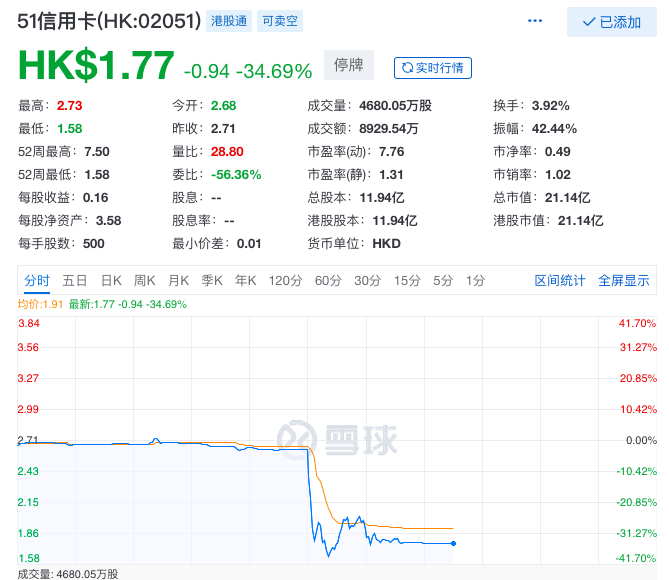669x580 pixels.
Task: Click the 市净率 value 0.49
Action: click(557, 152)
